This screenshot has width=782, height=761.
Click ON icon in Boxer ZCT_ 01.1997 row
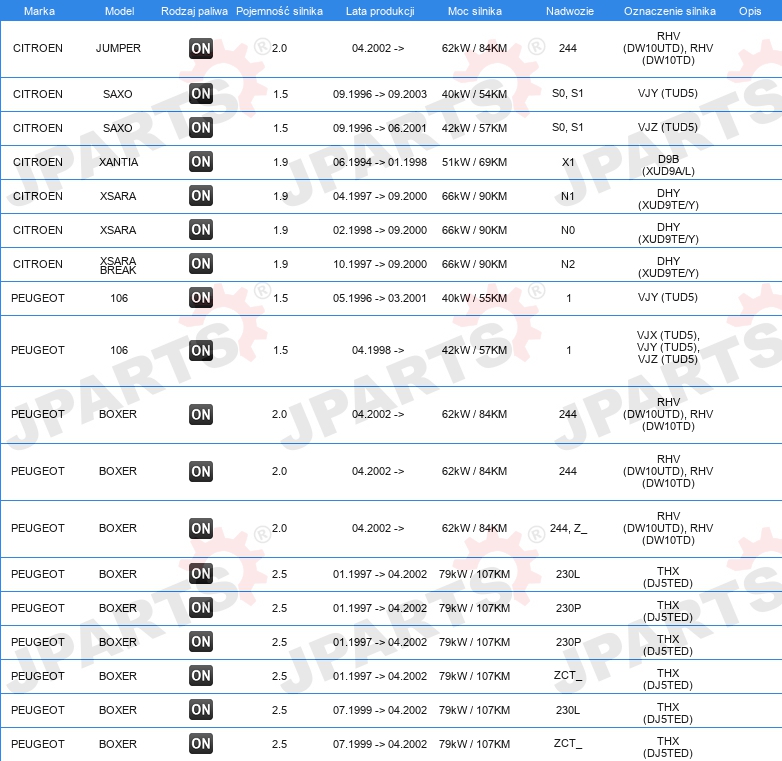pos(201,675)
